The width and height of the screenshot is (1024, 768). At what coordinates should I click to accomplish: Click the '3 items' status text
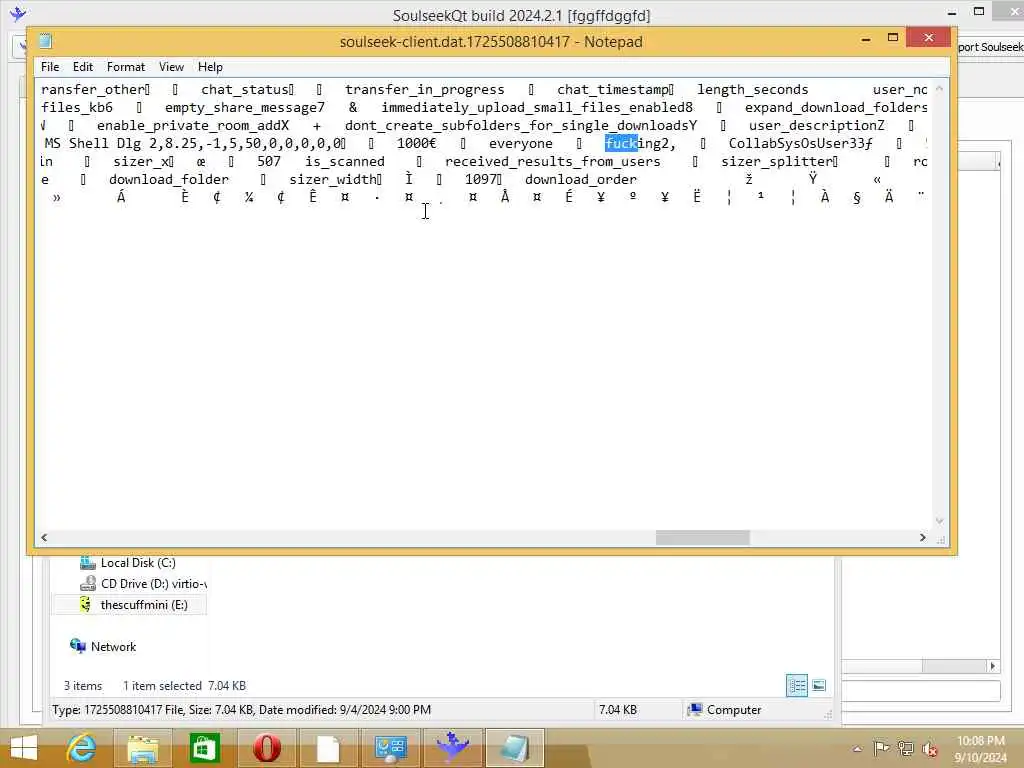tap(83, 686)
